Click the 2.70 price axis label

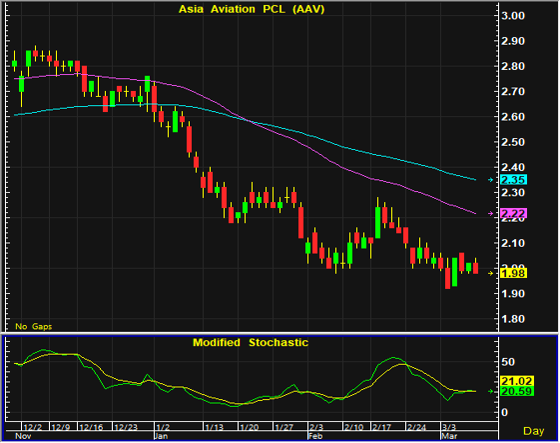coord(513,92)
